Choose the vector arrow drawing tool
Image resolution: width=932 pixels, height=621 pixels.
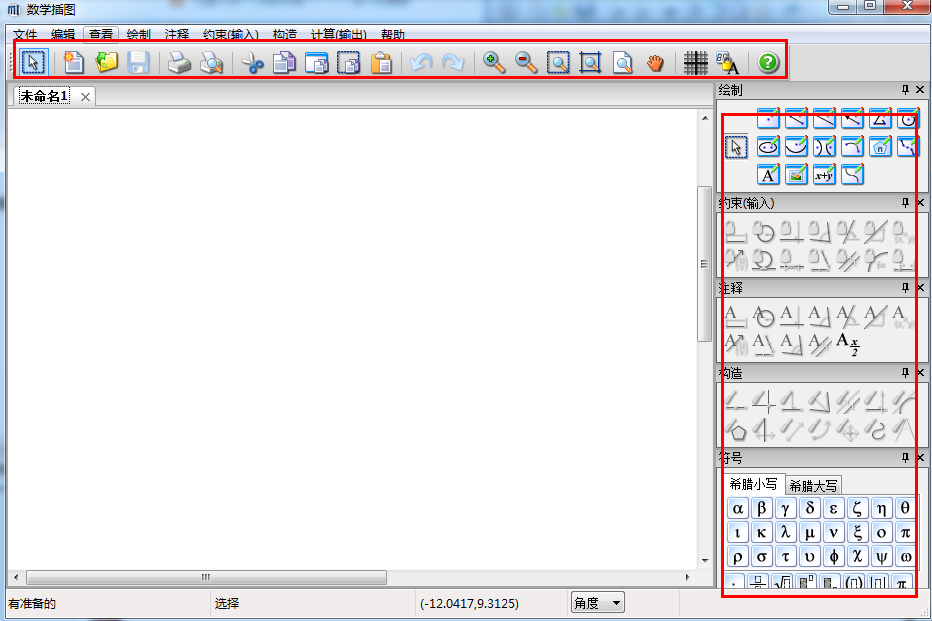pos(852,118)
